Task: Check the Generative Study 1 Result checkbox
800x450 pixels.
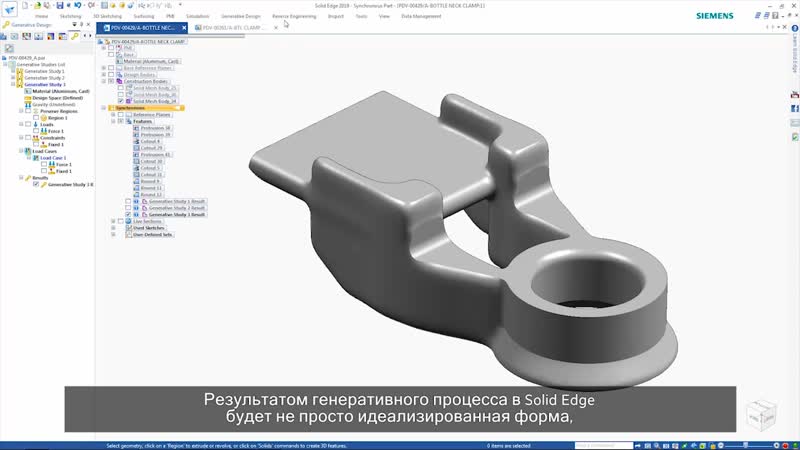Action: pos(128,202)
